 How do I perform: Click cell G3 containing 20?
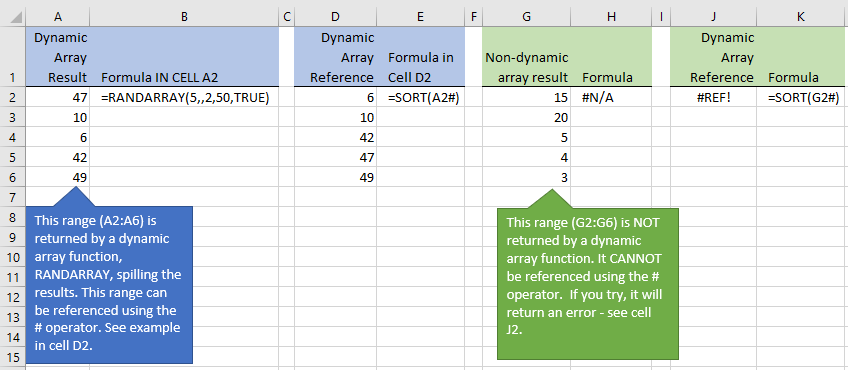[526, 117]
